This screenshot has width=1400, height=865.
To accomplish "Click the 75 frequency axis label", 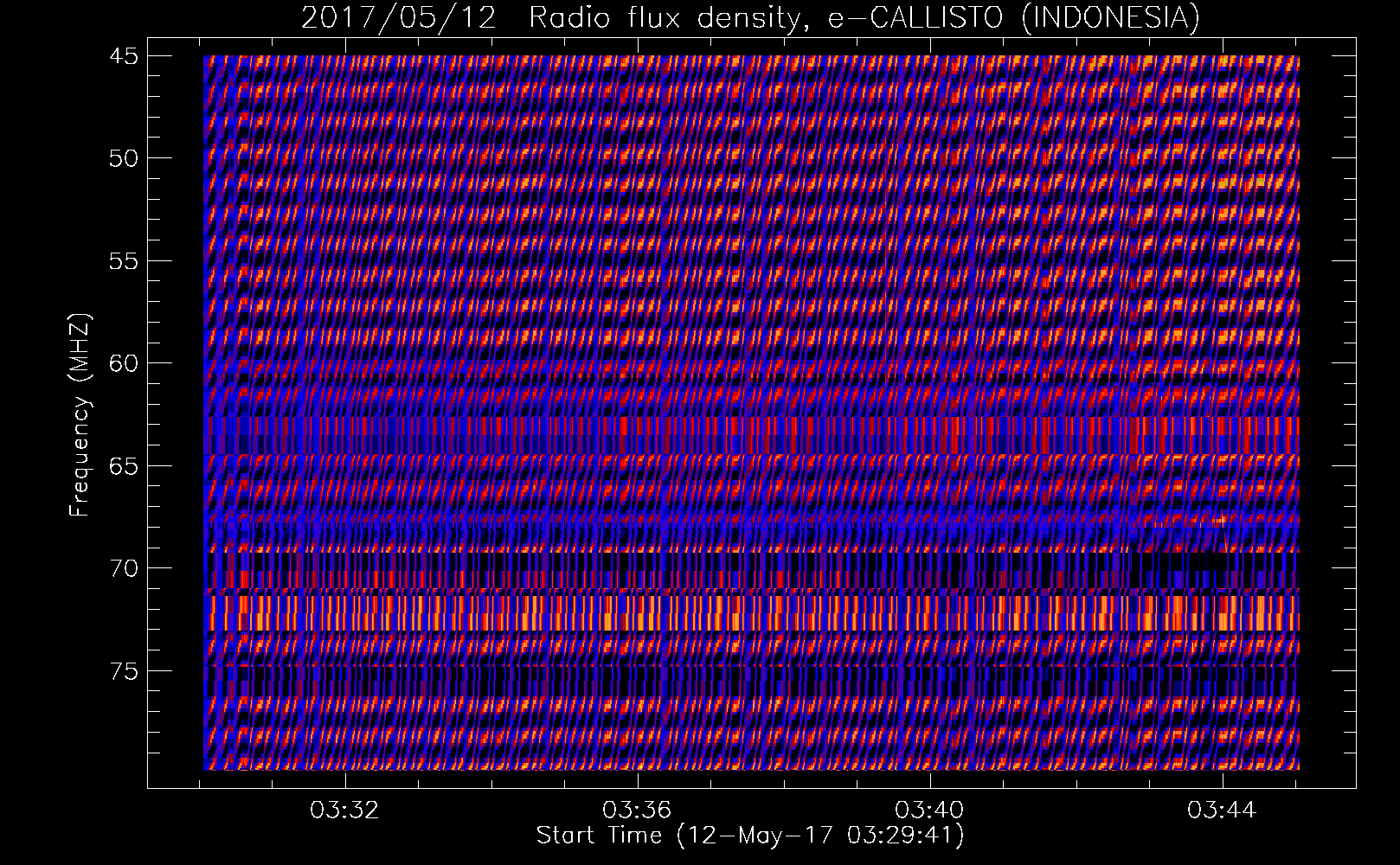I will coord(124,671).
